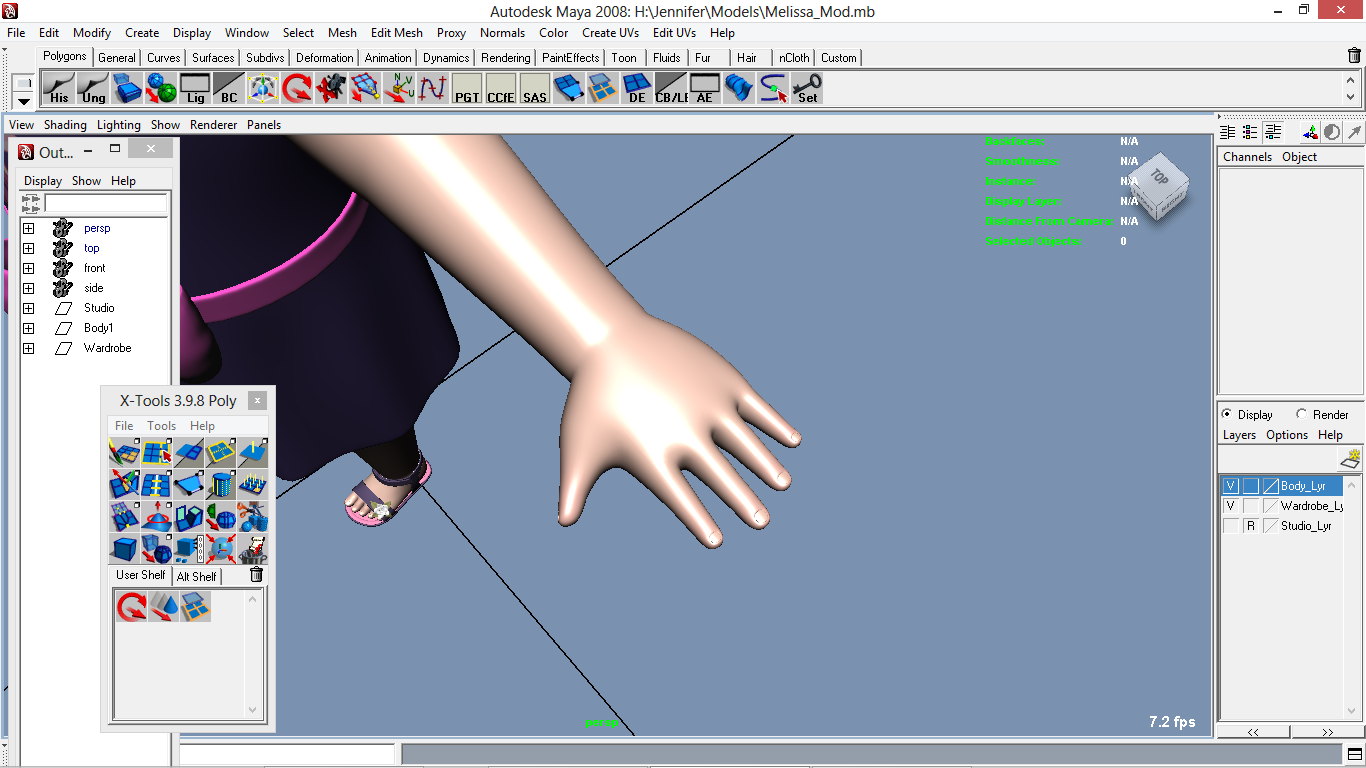This screenshot has width=1366, height=768.
Task: Expand the Studio node in the Outliner
Action: [x=28, y=308]
